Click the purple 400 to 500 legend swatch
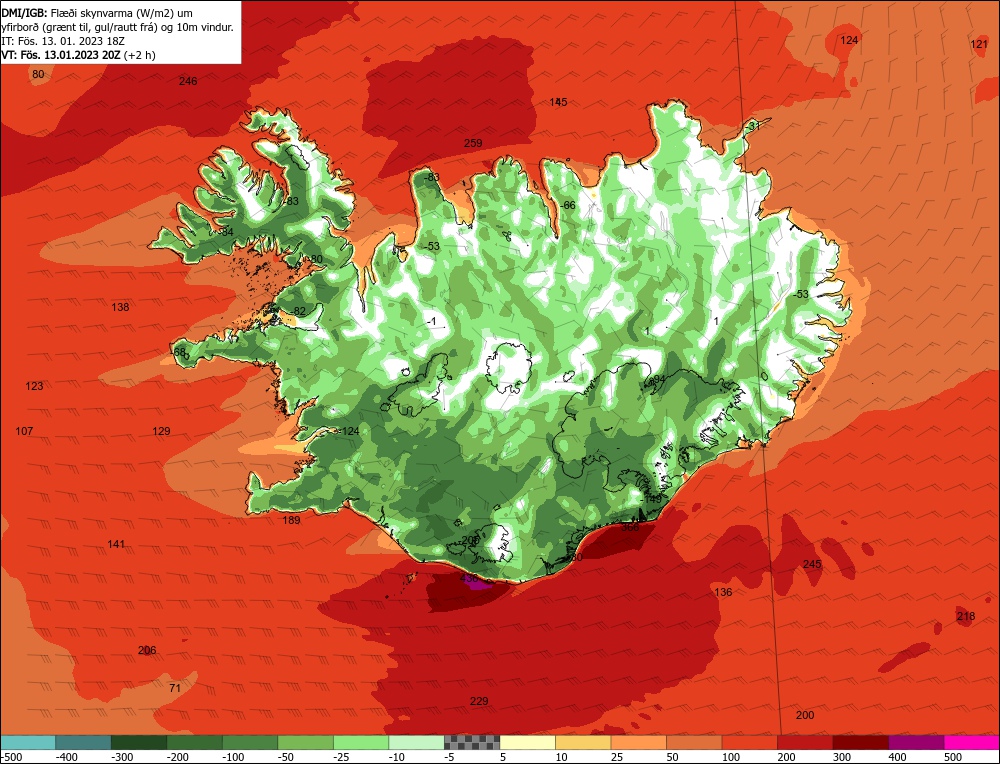This screenshot has height=764, width=1000. click(916, 742)
